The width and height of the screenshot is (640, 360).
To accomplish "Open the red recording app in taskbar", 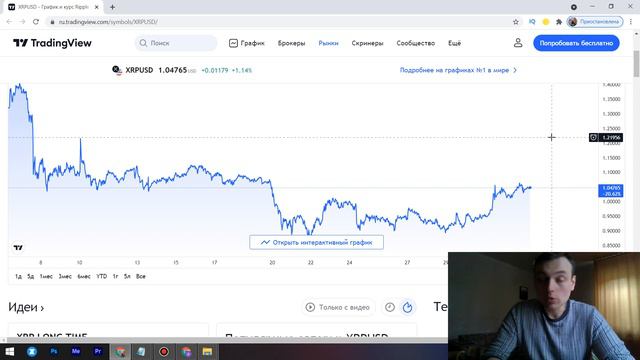I will 164,351.
